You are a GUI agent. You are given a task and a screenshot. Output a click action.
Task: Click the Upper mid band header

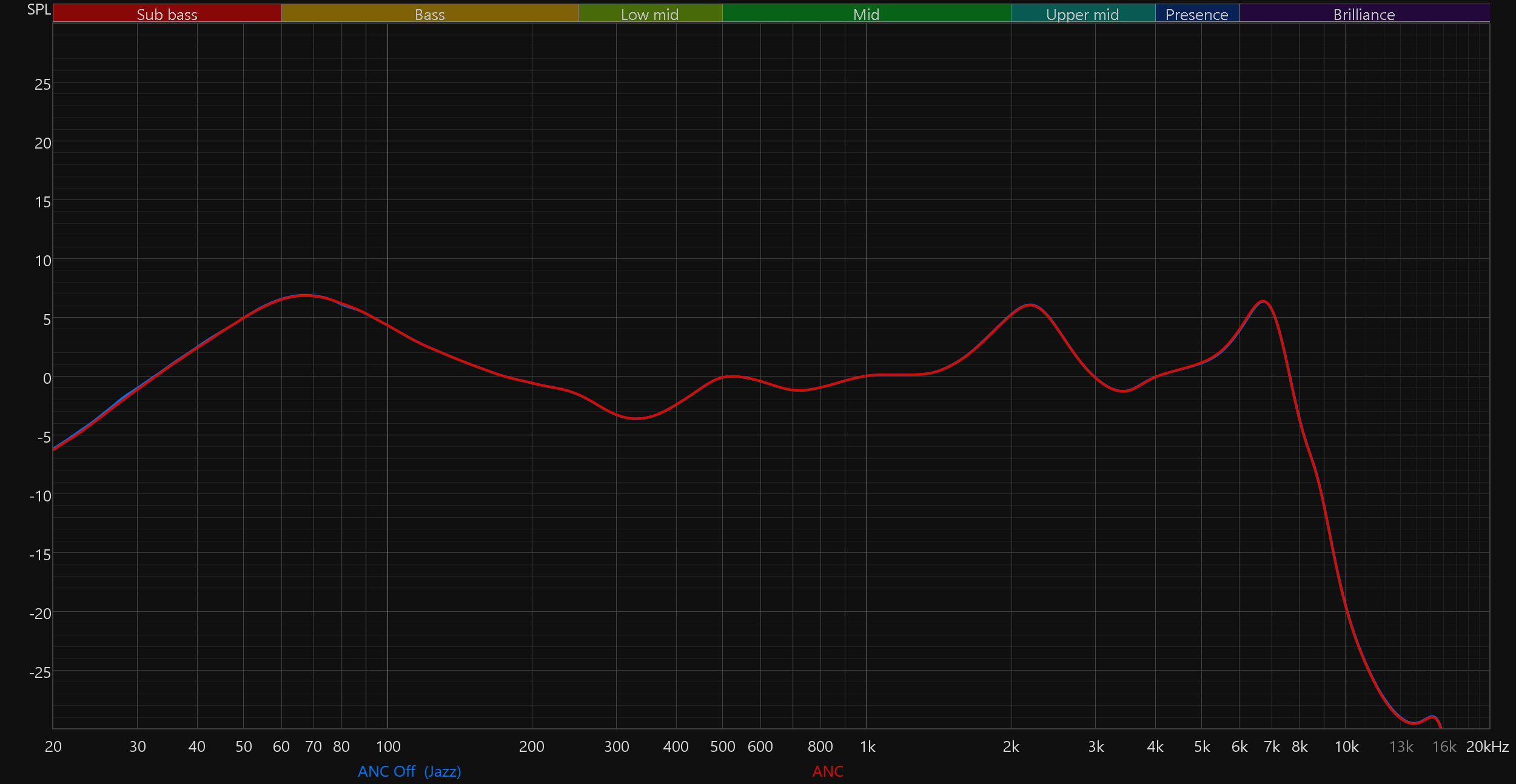(x=1082, y=14)
